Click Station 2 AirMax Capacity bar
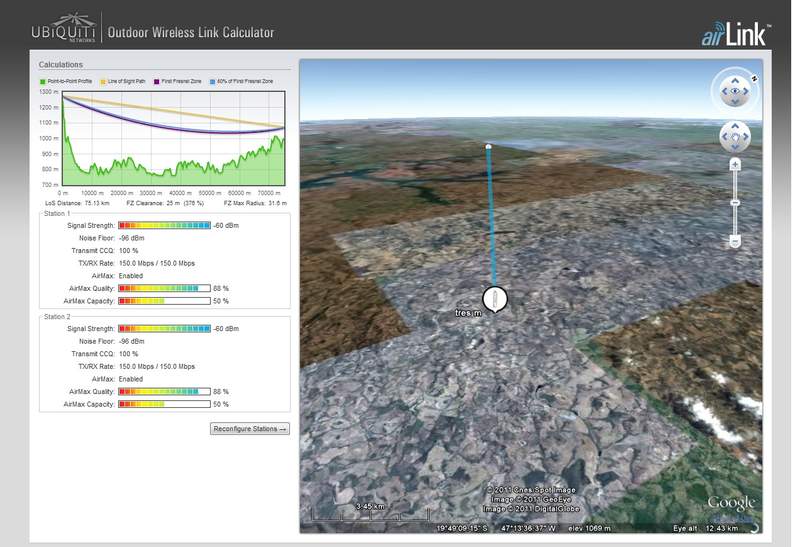 point(164,404)
